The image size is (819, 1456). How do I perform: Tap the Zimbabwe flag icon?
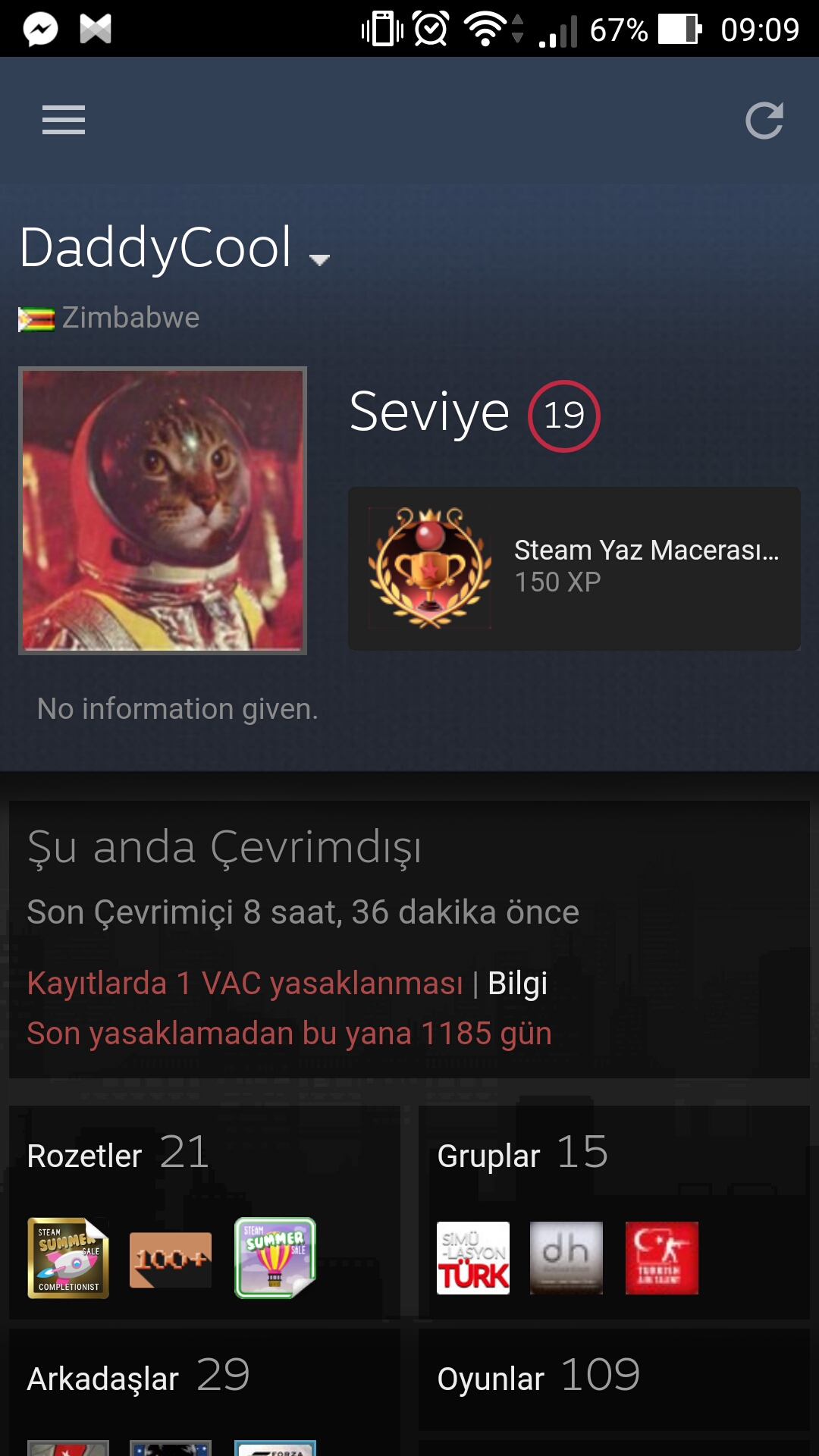[x=36, y=319]
